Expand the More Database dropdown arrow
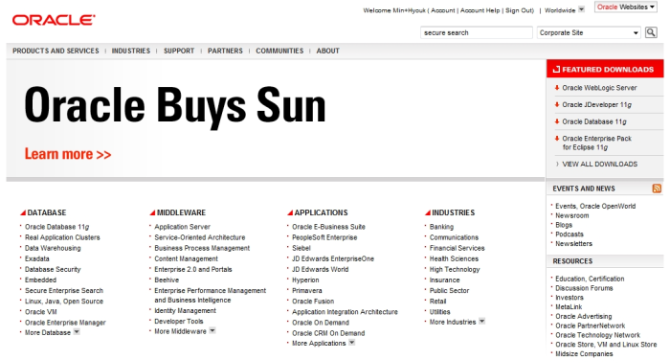This screenshot has width=665, height=363. tap(77, 332)
